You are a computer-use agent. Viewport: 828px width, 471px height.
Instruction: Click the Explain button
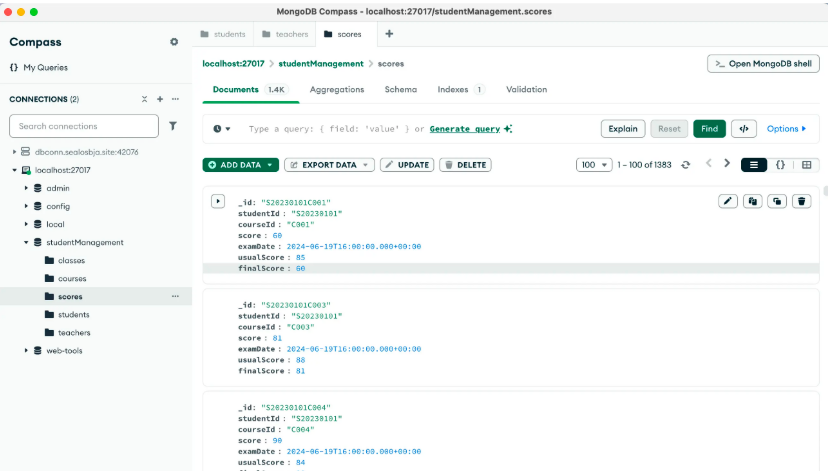click(x=623, y=129)
